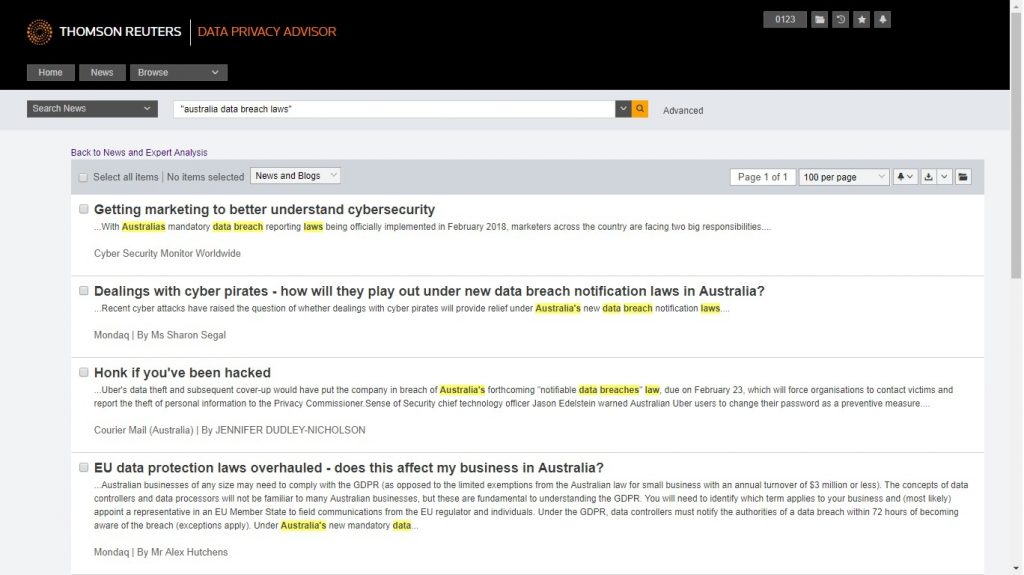Open the Dealings with cyber pirates article
Viewport: 1024px width, 575px height.
point(429,291)
